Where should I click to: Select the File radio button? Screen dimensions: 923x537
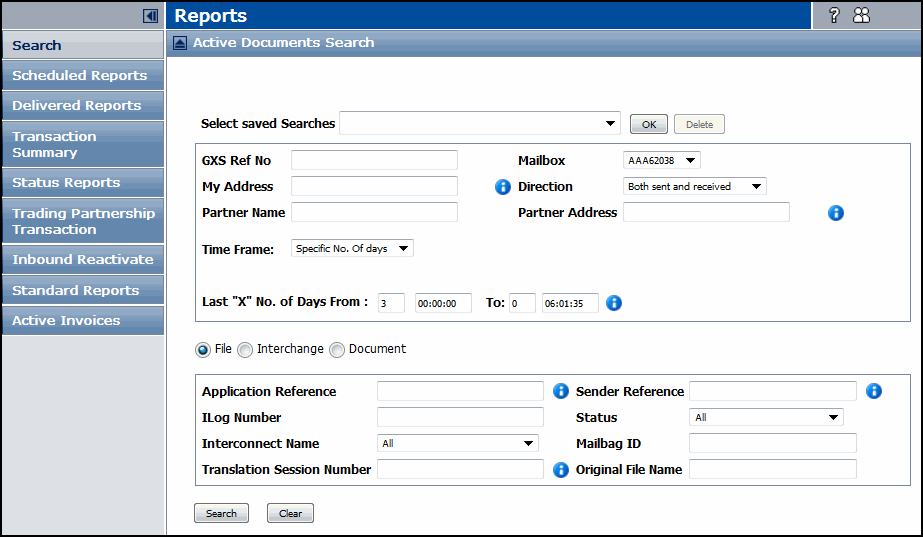[203, 350]
